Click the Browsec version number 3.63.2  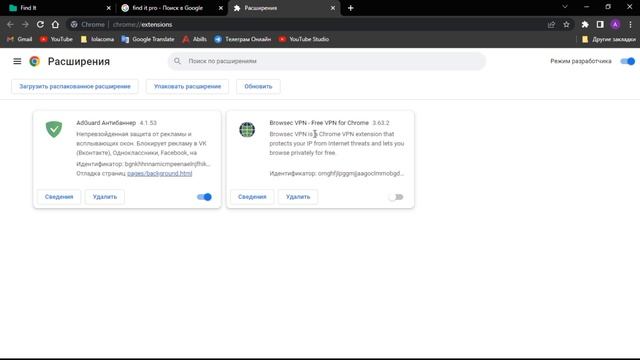click(381, 123)
